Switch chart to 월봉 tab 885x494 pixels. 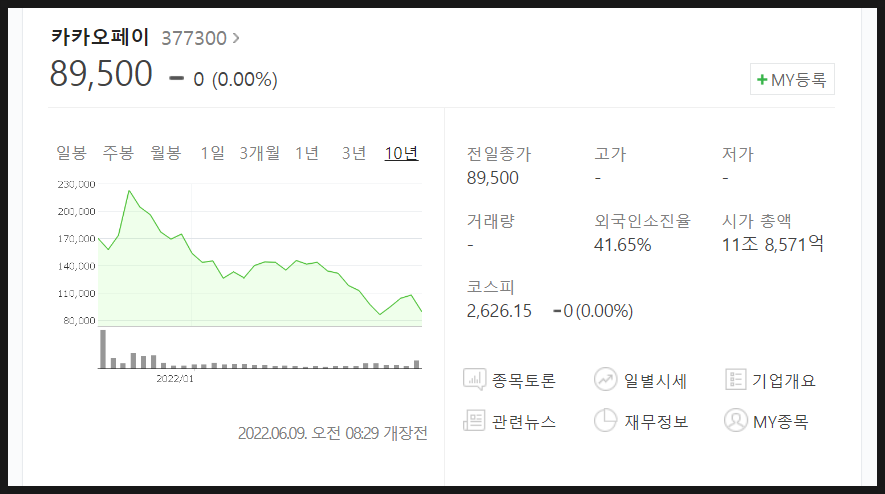(165, 153)
